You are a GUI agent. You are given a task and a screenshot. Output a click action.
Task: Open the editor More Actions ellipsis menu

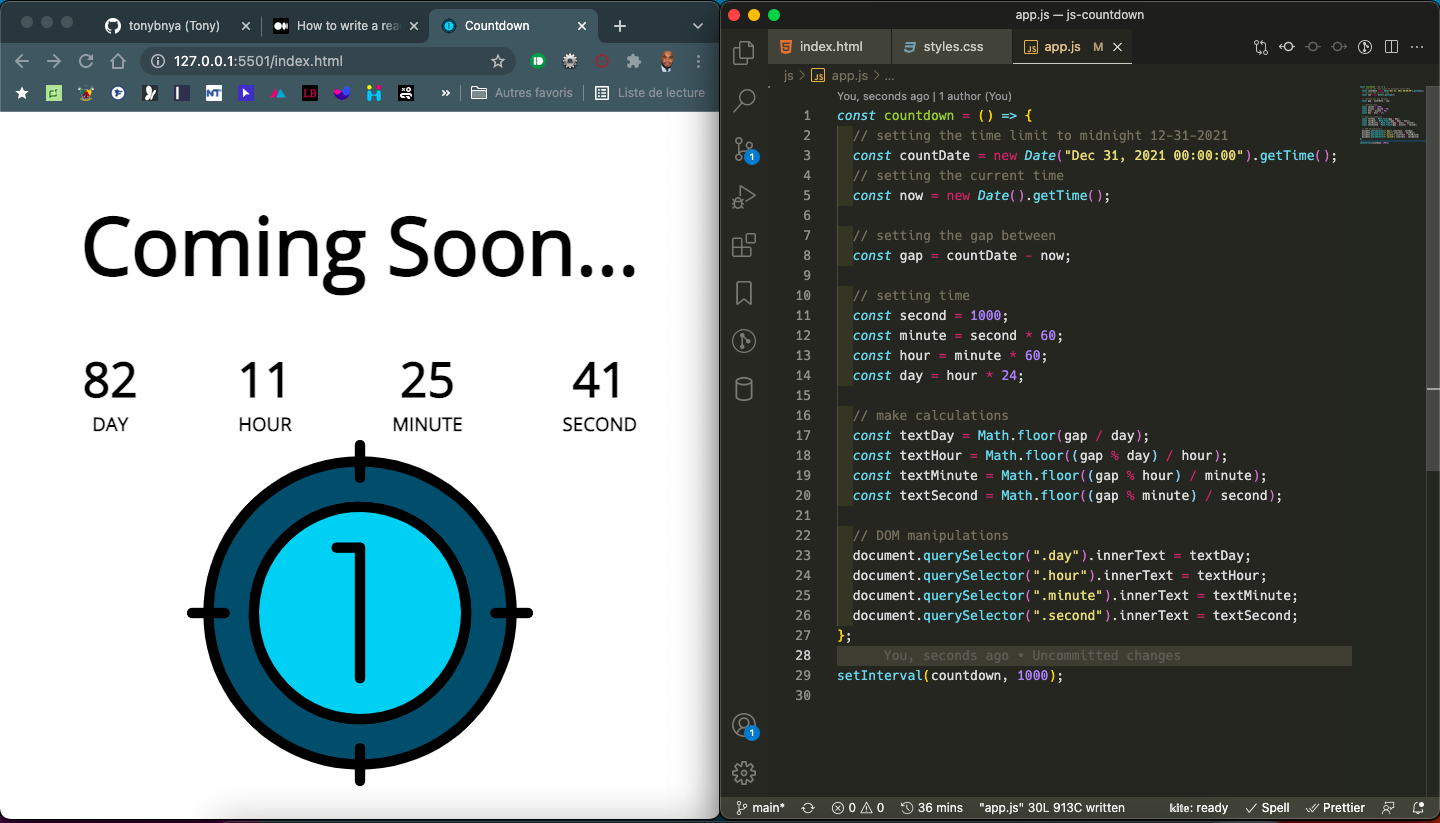point(1417,46)
